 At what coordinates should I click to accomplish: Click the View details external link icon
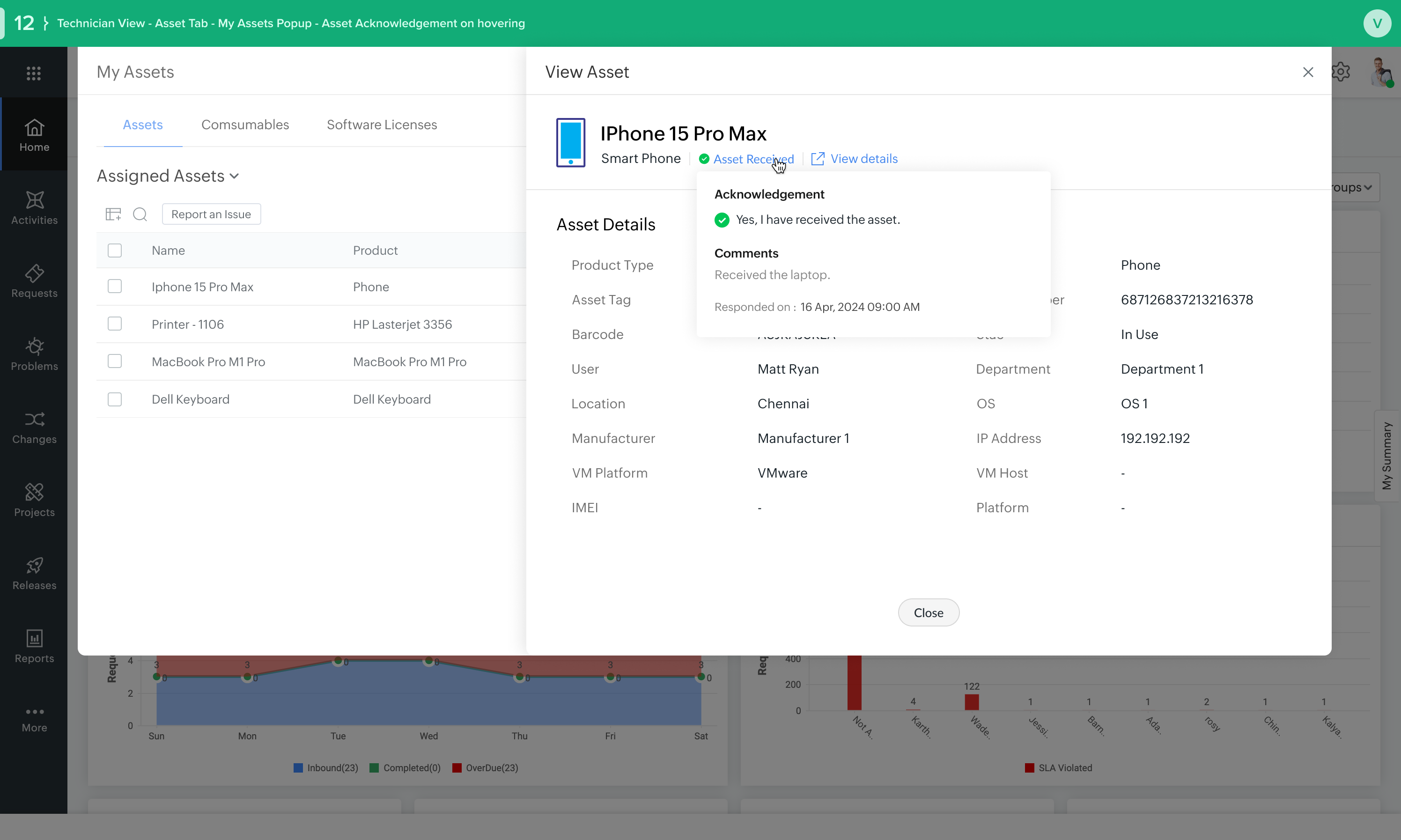tap(818, 158)
